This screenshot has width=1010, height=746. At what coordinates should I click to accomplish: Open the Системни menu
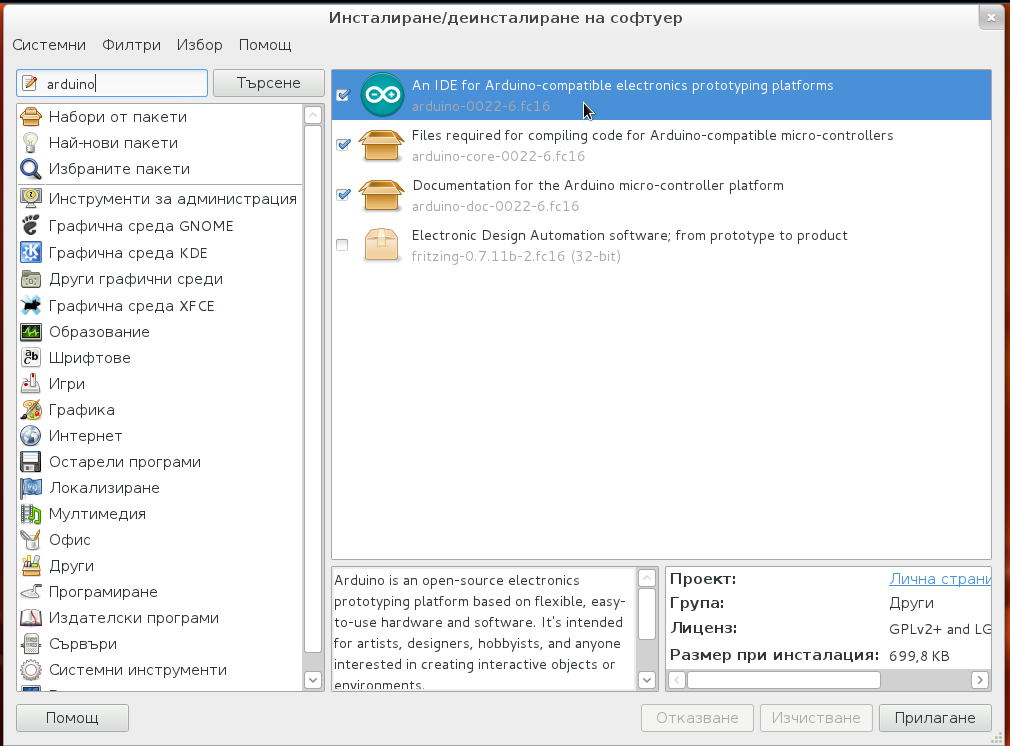(x=49, y=45)
